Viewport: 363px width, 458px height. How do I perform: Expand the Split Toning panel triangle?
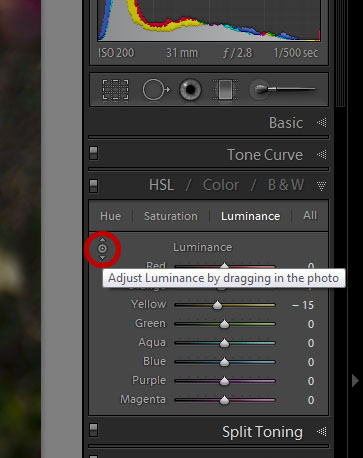click(x=322, y=432)
